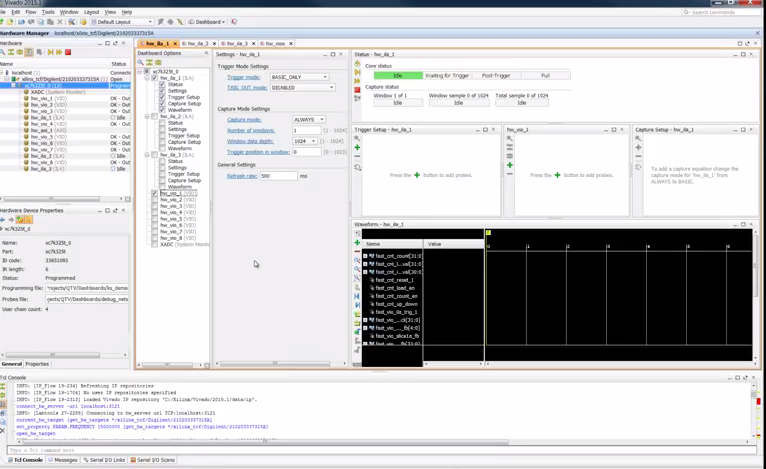Click the search icon in Dashboard Options
This screenshot has height=469, width=766.
141,63
